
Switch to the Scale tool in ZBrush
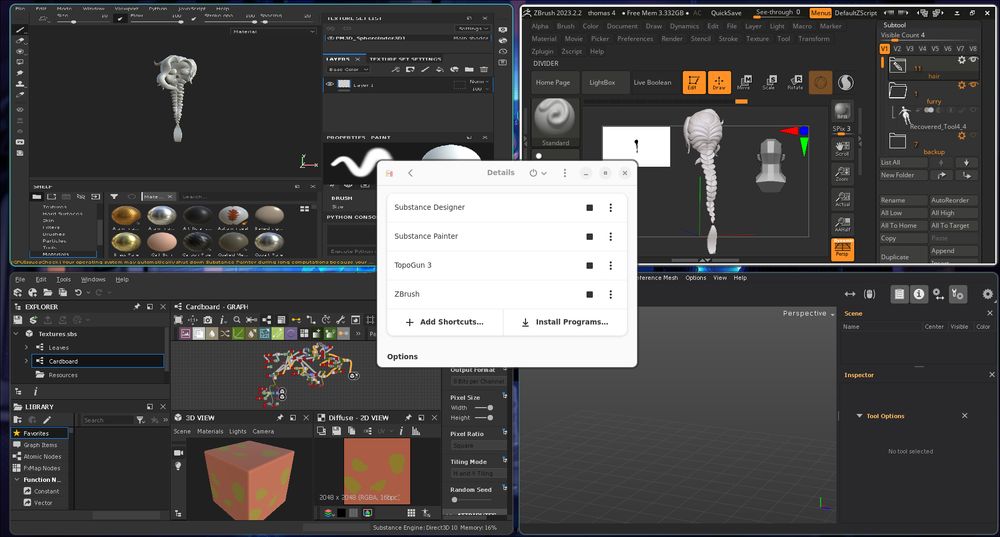coord(770,82)
